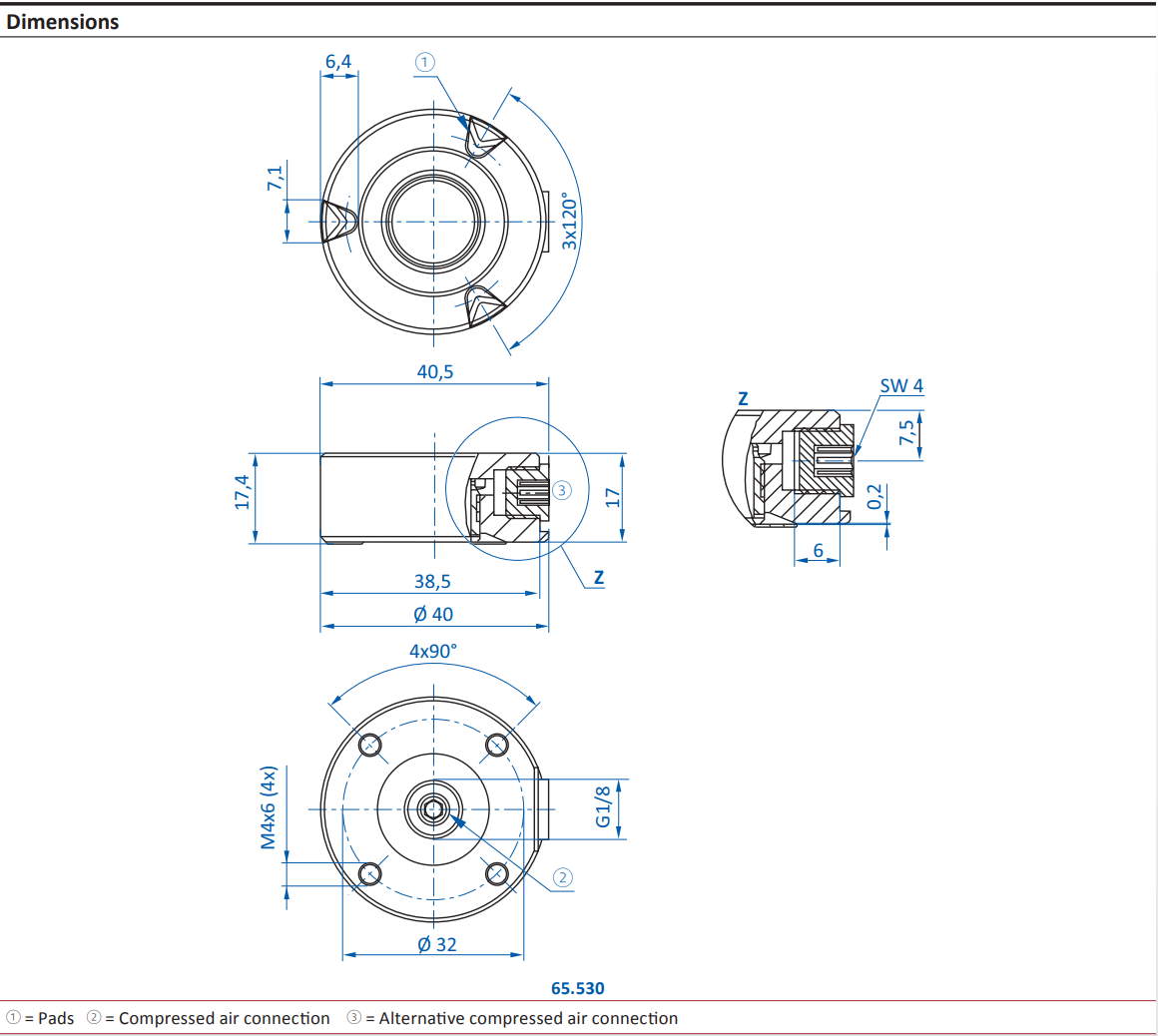The height and width of the screenshot is (1036, 1158).
Task: Click the Pads legend entry at bottom
Action: click(x=42, y=1018)
